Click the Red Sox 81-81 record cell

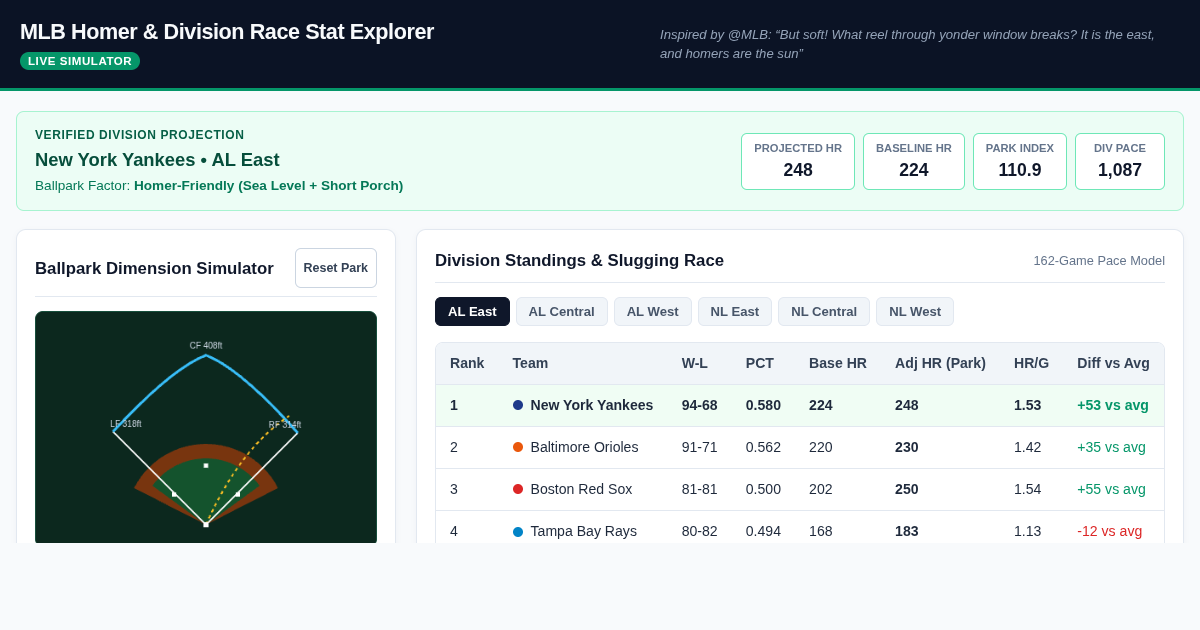pyautogui.click(x=700, y=489)
